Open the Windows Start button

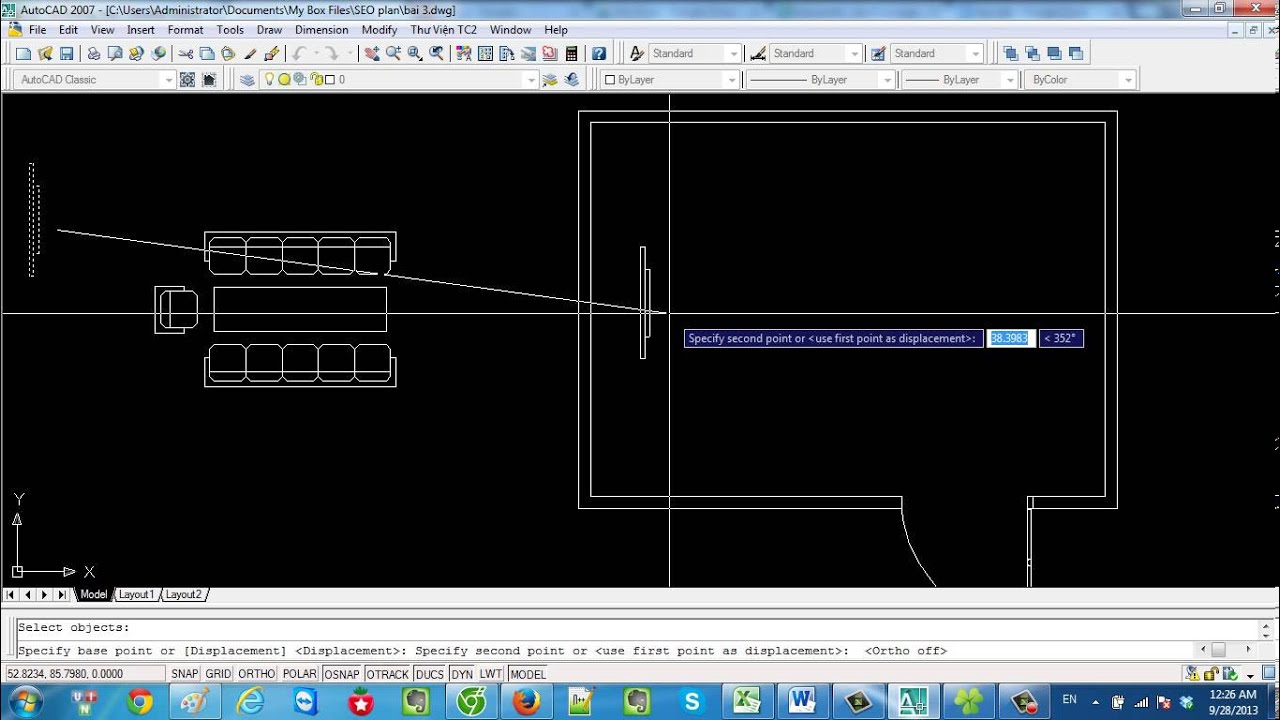23,701
